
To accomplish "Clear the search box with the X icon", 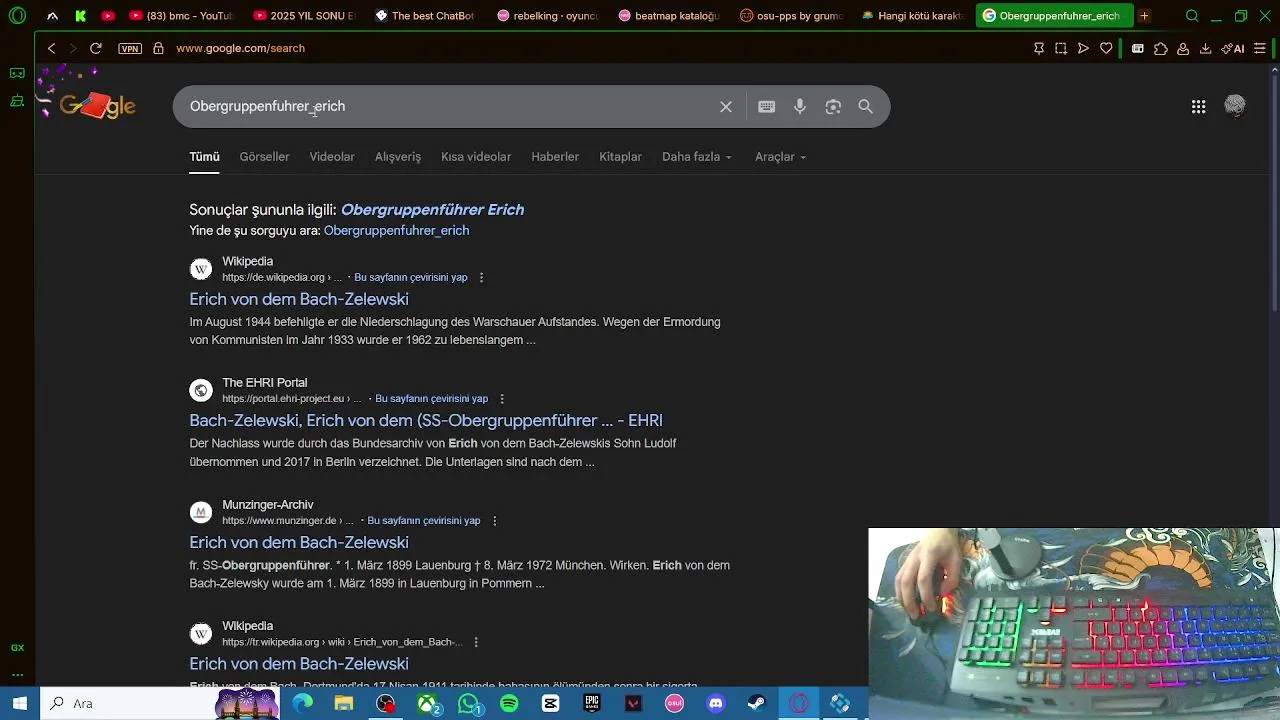I will click(x=726, y=107).
